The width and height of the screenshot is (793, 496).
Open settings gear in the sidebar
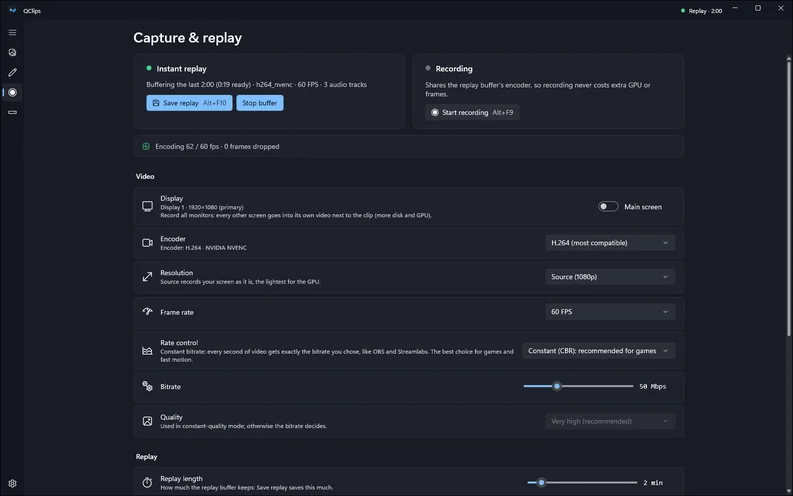(13, 483)
